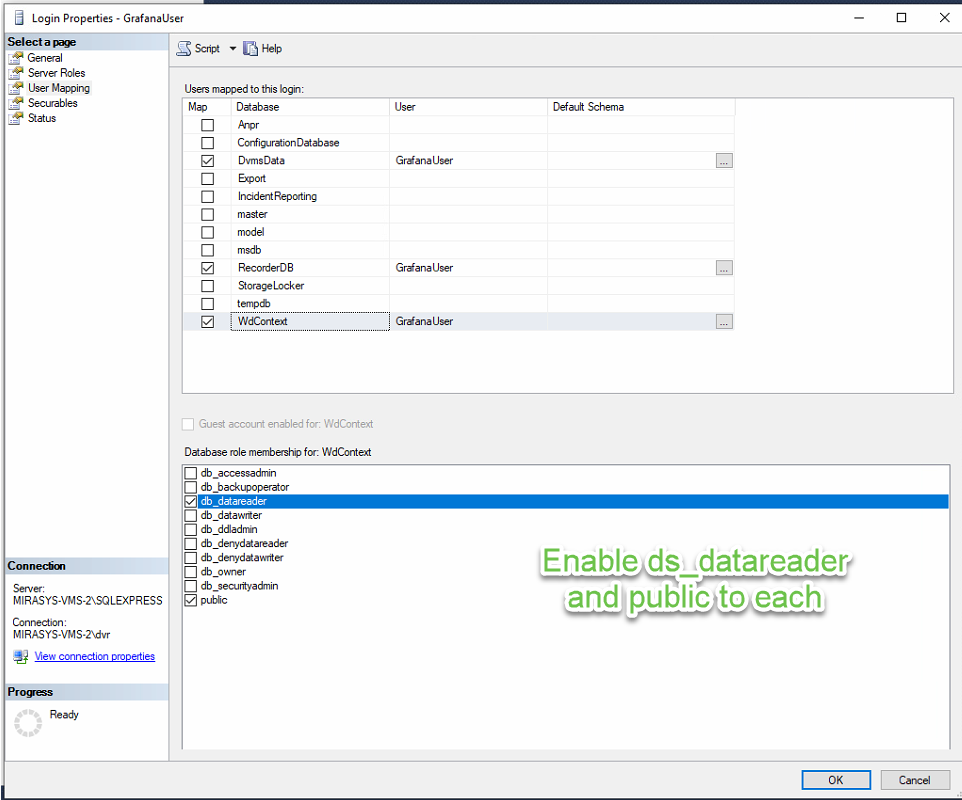Click the Script toolbar icon
Image resolution: width=962 pixels, height=800 pixels.
coord(184,49)
